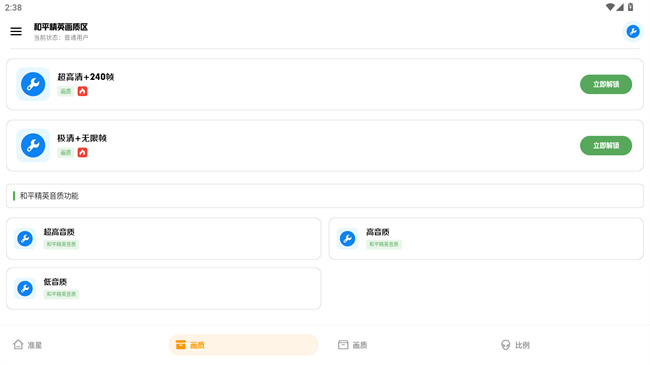Tap 和平精英音质 tag under 高音质
650x365 pixels.
pos(383,244)
